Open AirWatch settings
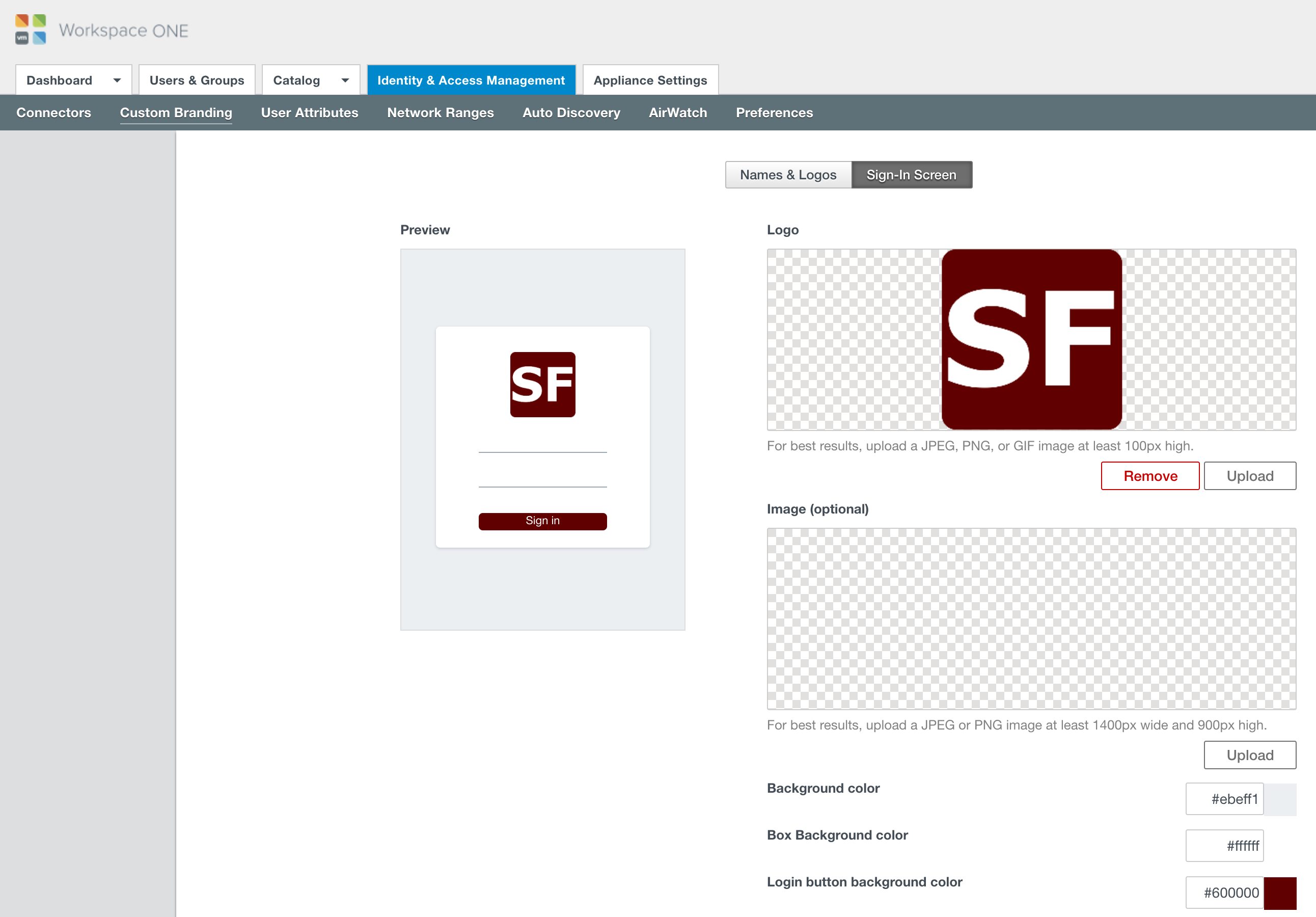 677,113
